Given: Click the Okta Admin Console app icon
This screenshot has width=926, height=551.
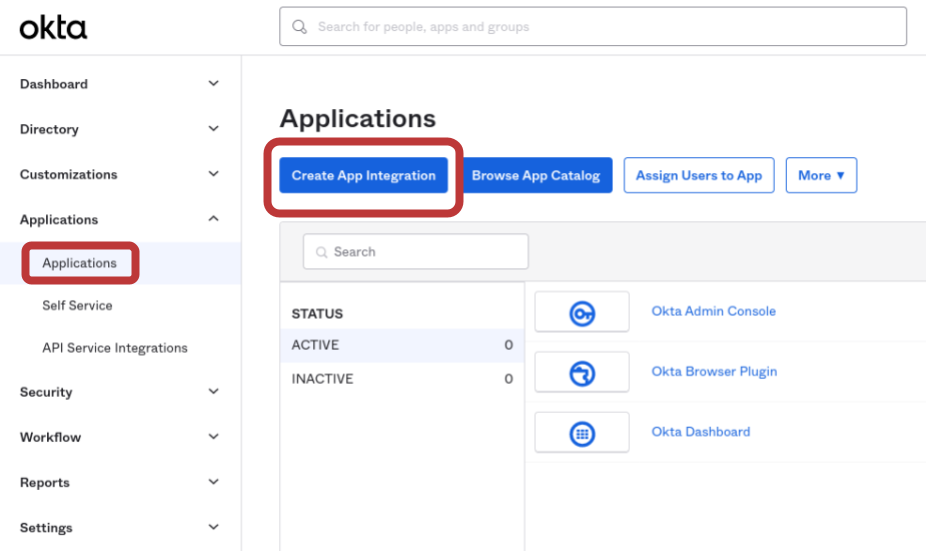Looking at the screenshot, I should [582, 312].
